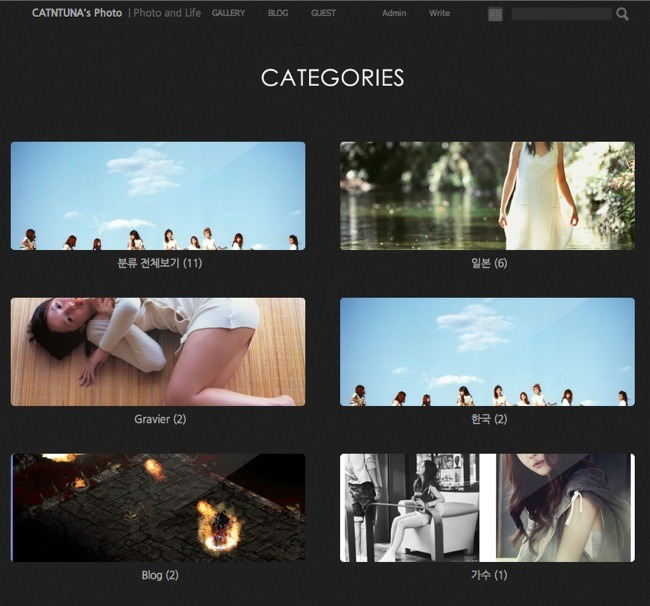Click the Photo and Life tagline
The image size is (650, 606).
click(x=167, y=13)
